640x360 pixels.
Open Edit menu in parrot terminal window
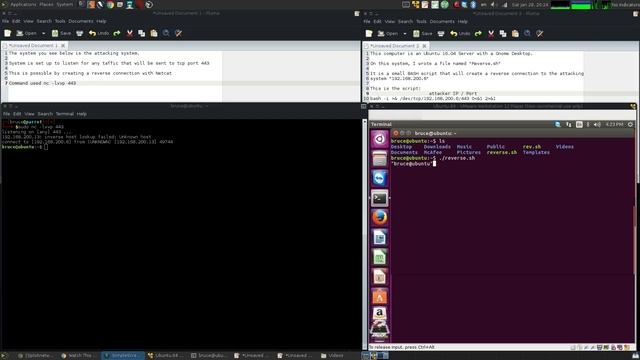17,114
